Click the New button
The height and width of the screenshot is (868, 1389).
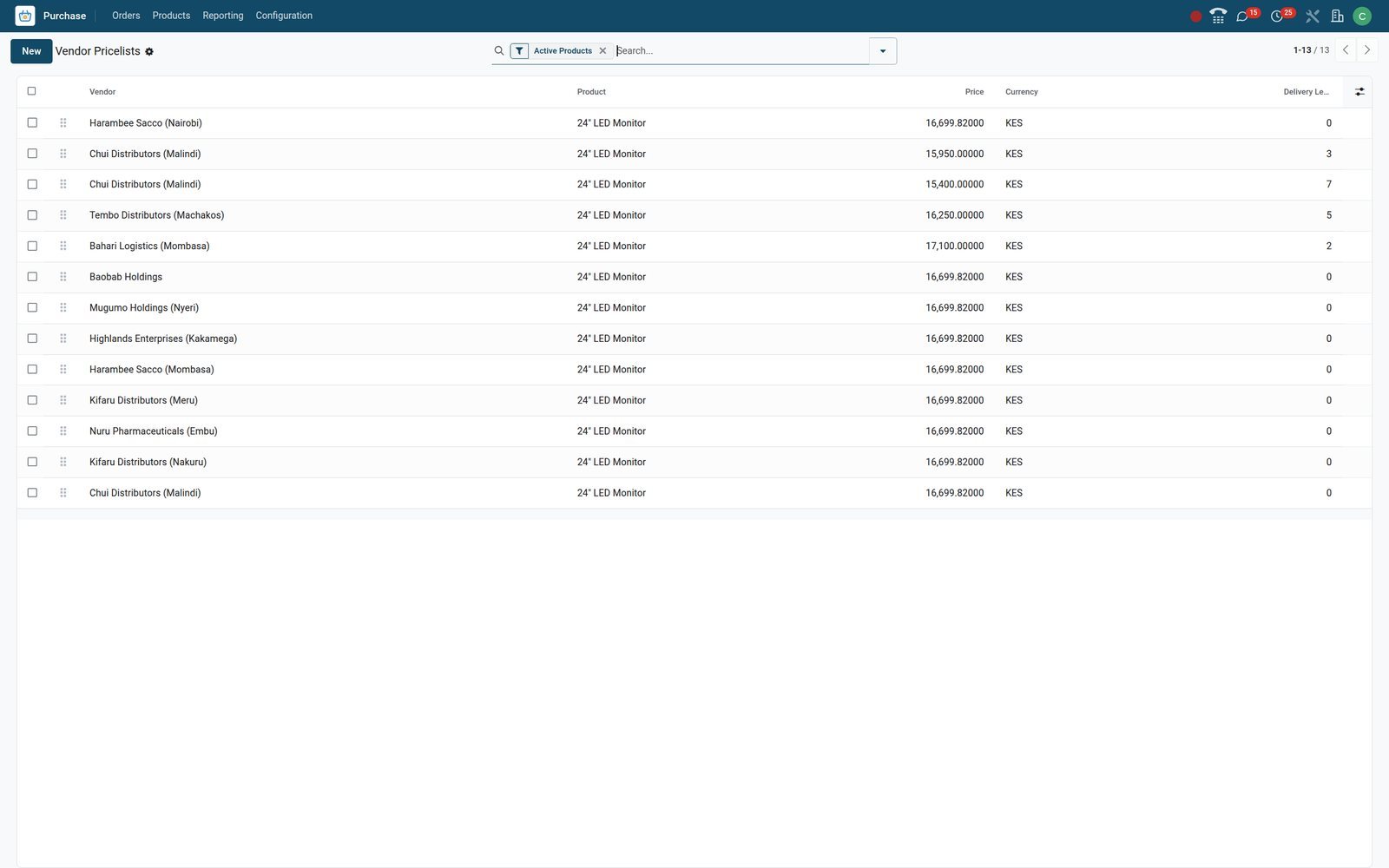point(31,51)
